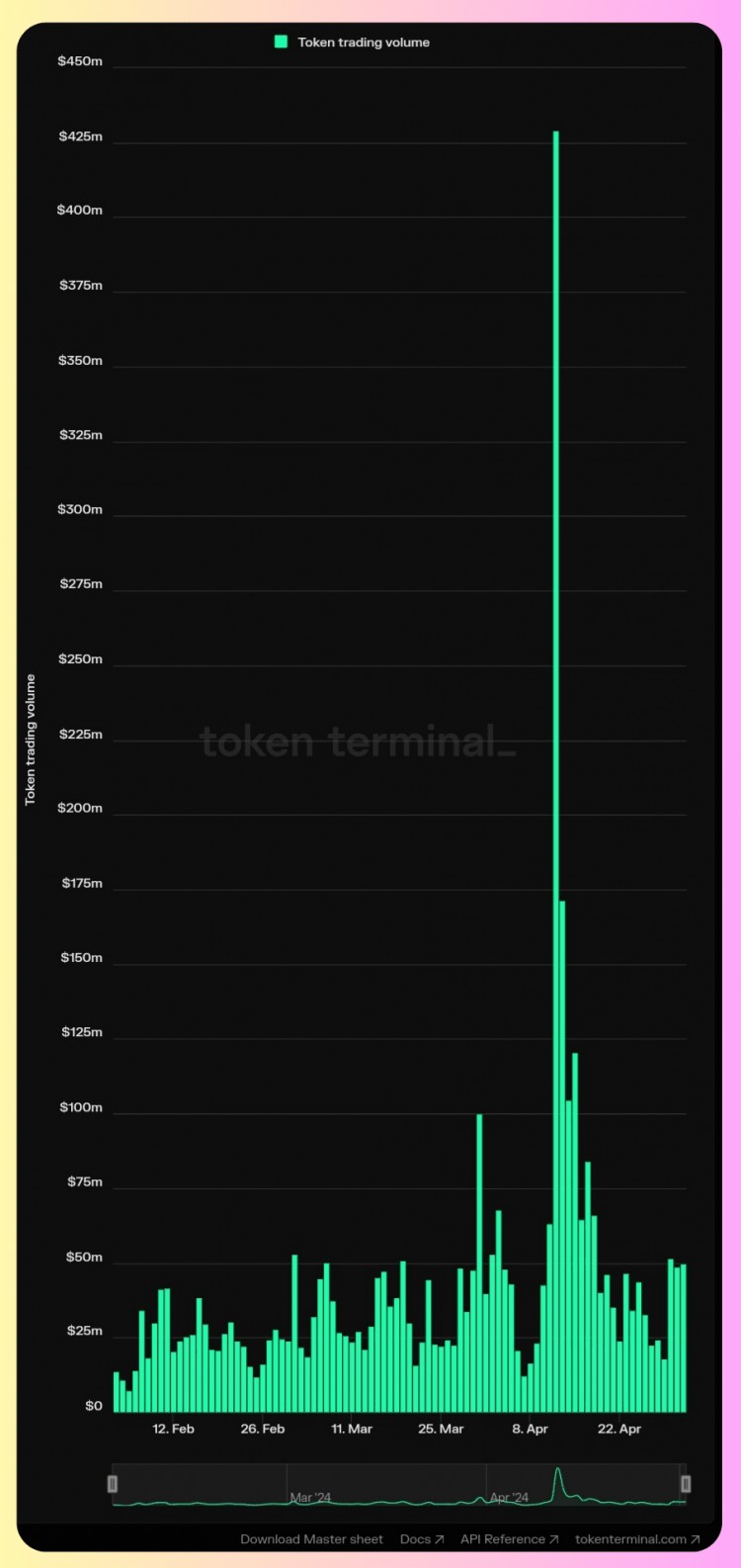Grab the left range selector handle
This screenshot has height=1568, width=741.
click(113, 1484)
